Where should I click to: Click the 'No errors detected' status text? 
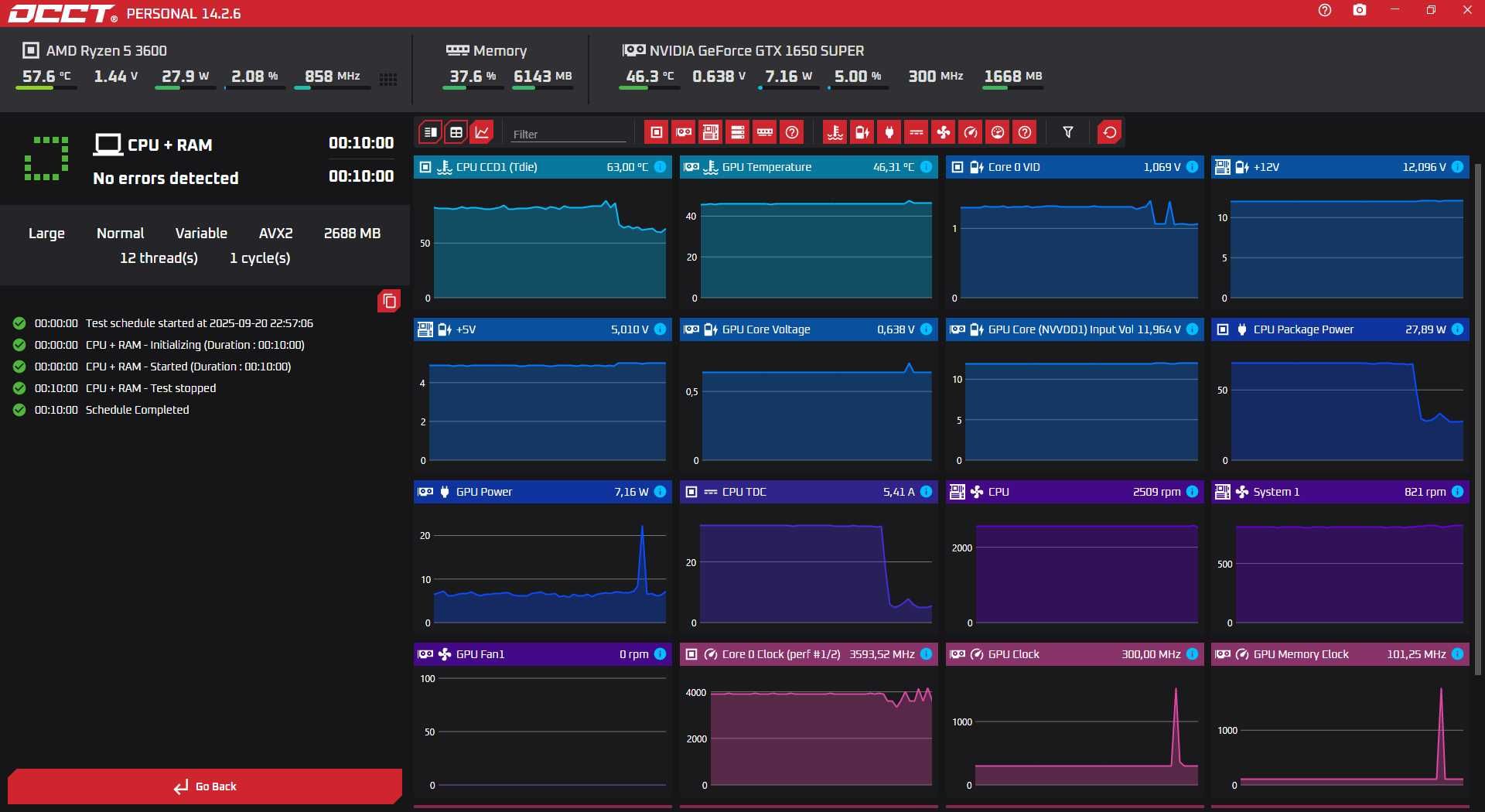[x=166, y=178]
